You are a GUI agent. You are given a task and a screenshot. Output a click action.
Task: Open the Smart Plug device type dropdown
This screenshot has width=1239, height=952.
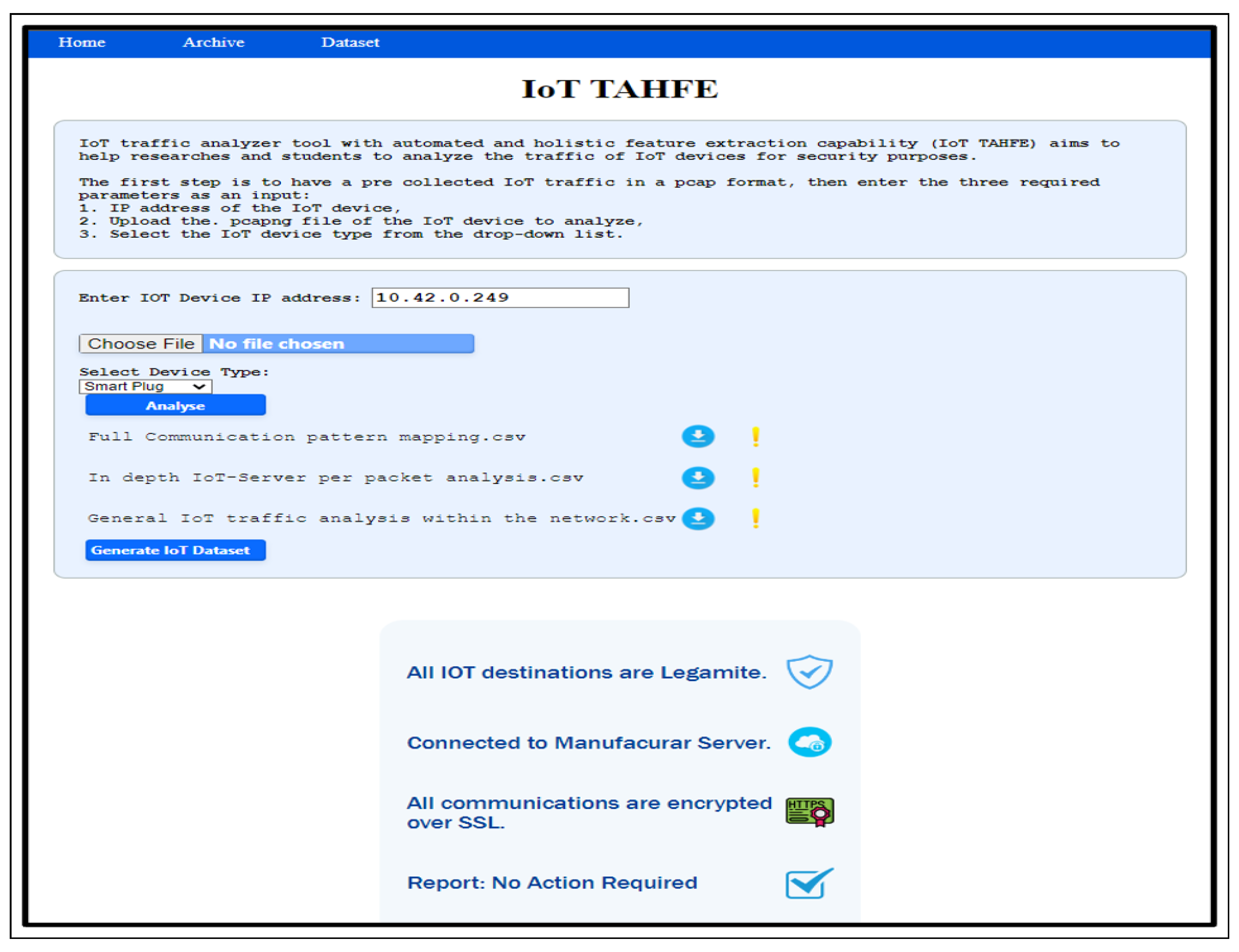[145, 387]
